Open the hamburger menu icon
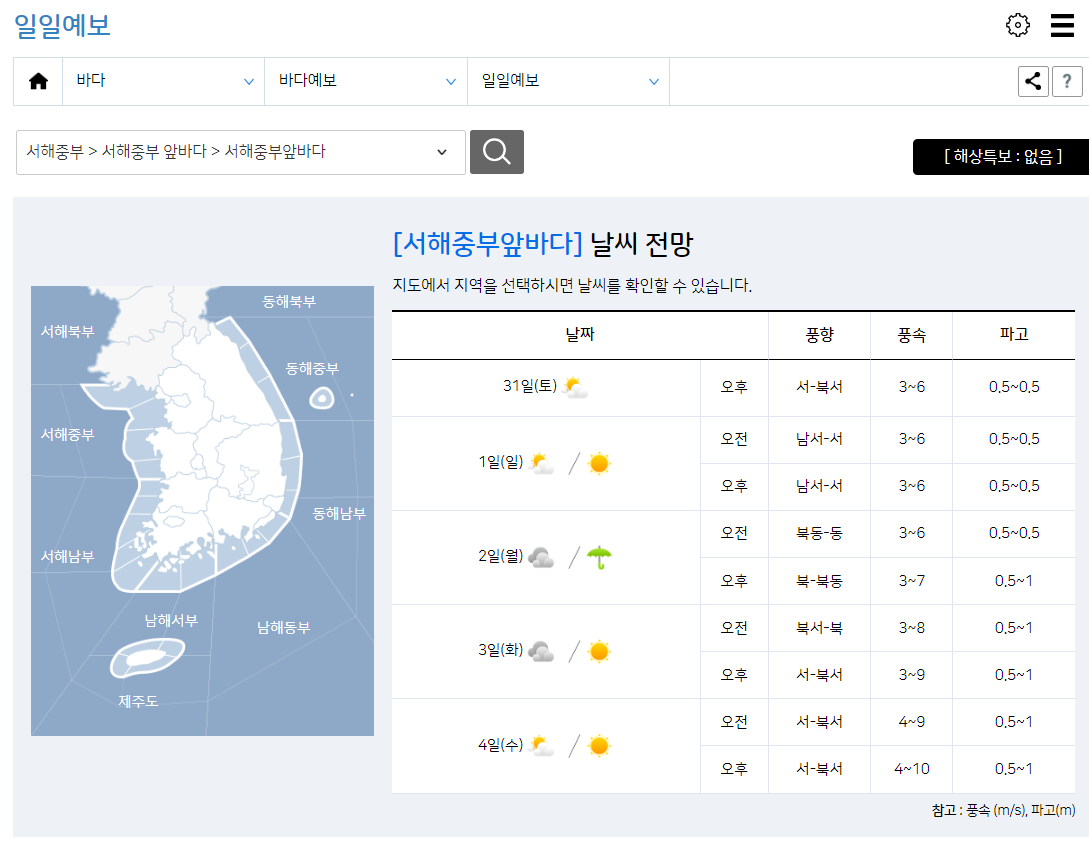This screenshot has width=1089, height=843. click(1062, 25)
